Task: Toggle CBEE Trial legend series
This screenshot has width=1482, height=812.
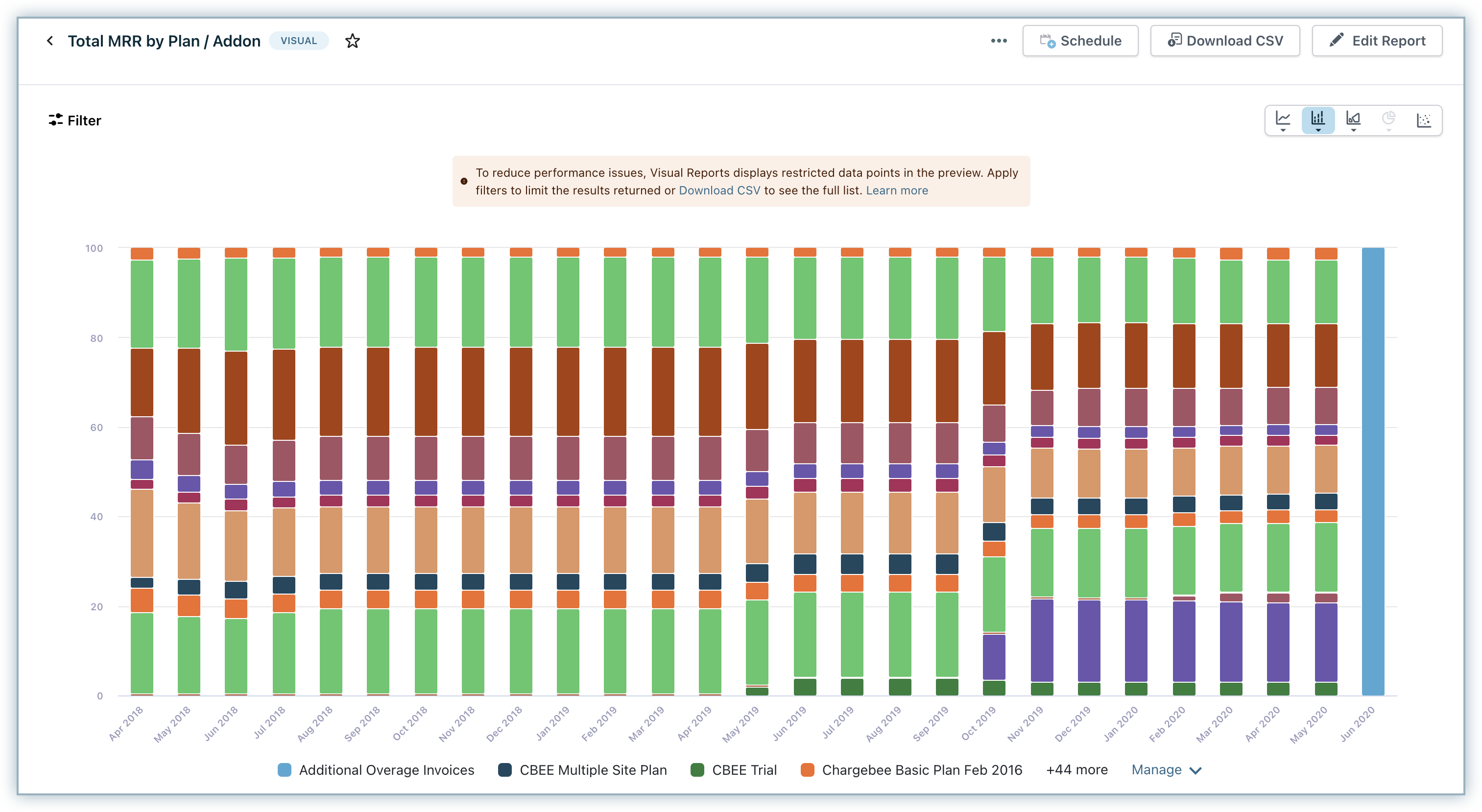Action: point(744,770)
